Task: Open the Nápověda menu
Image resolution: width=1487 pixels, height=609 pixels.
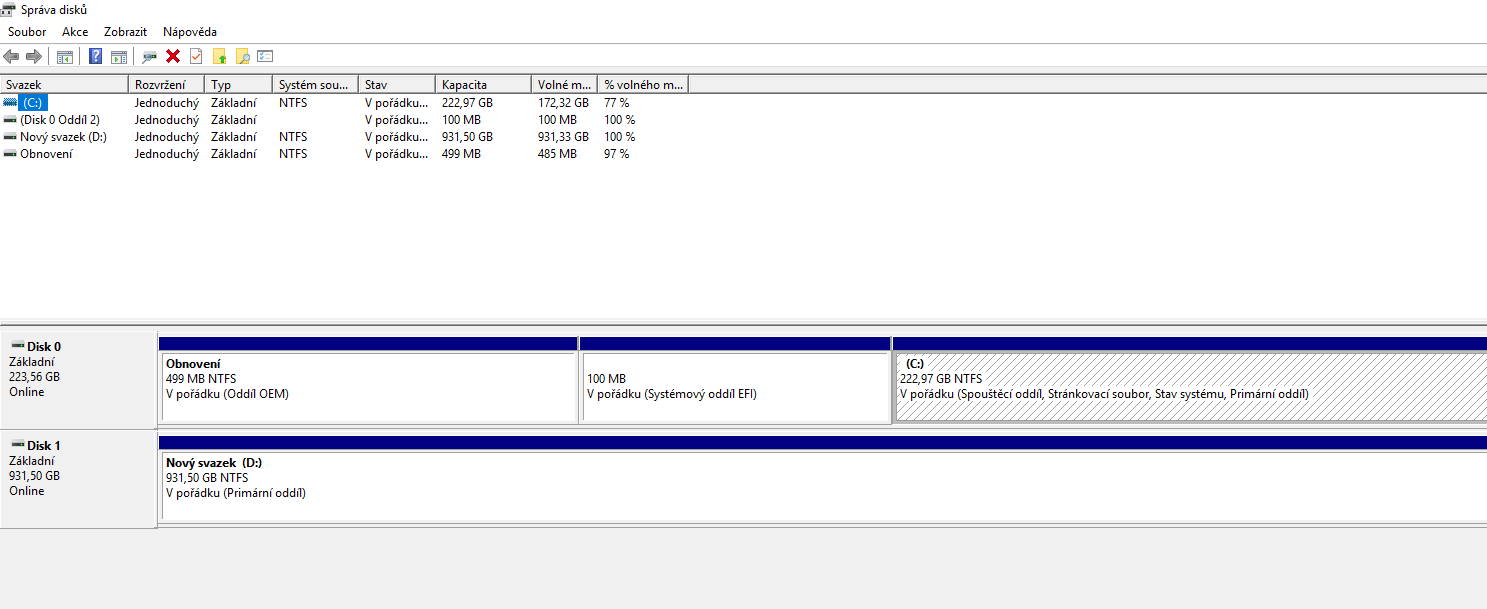Action: tap(190, 32)
